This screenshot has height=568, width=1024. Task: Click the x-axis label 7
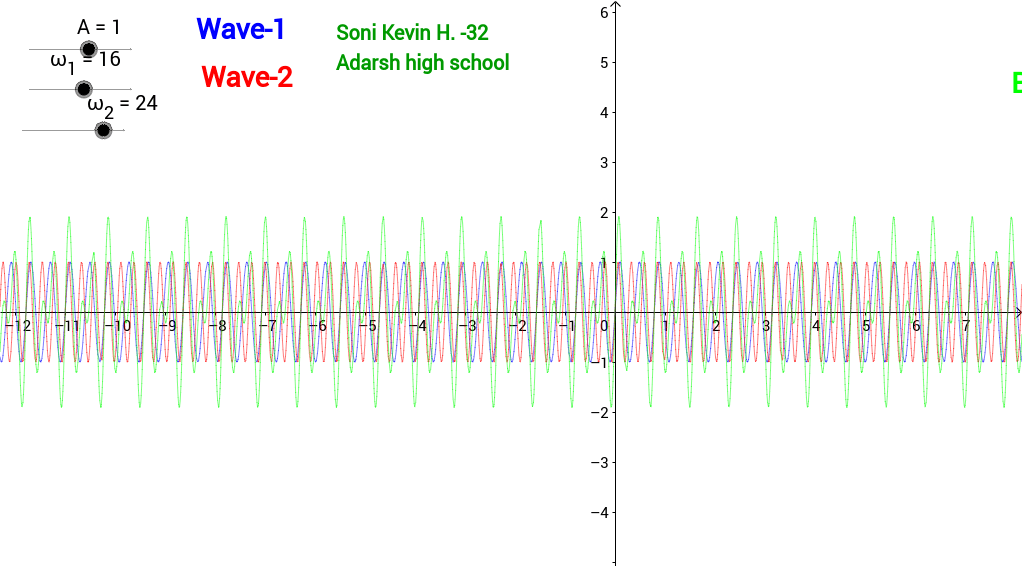tap(966, 326)
